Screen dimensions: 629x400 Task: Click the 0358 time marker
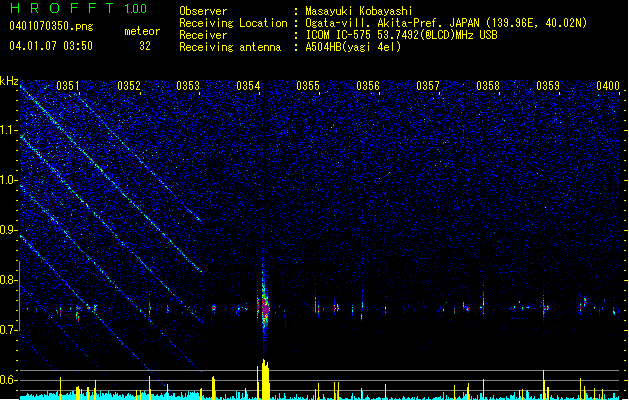[x=488, y=85]
